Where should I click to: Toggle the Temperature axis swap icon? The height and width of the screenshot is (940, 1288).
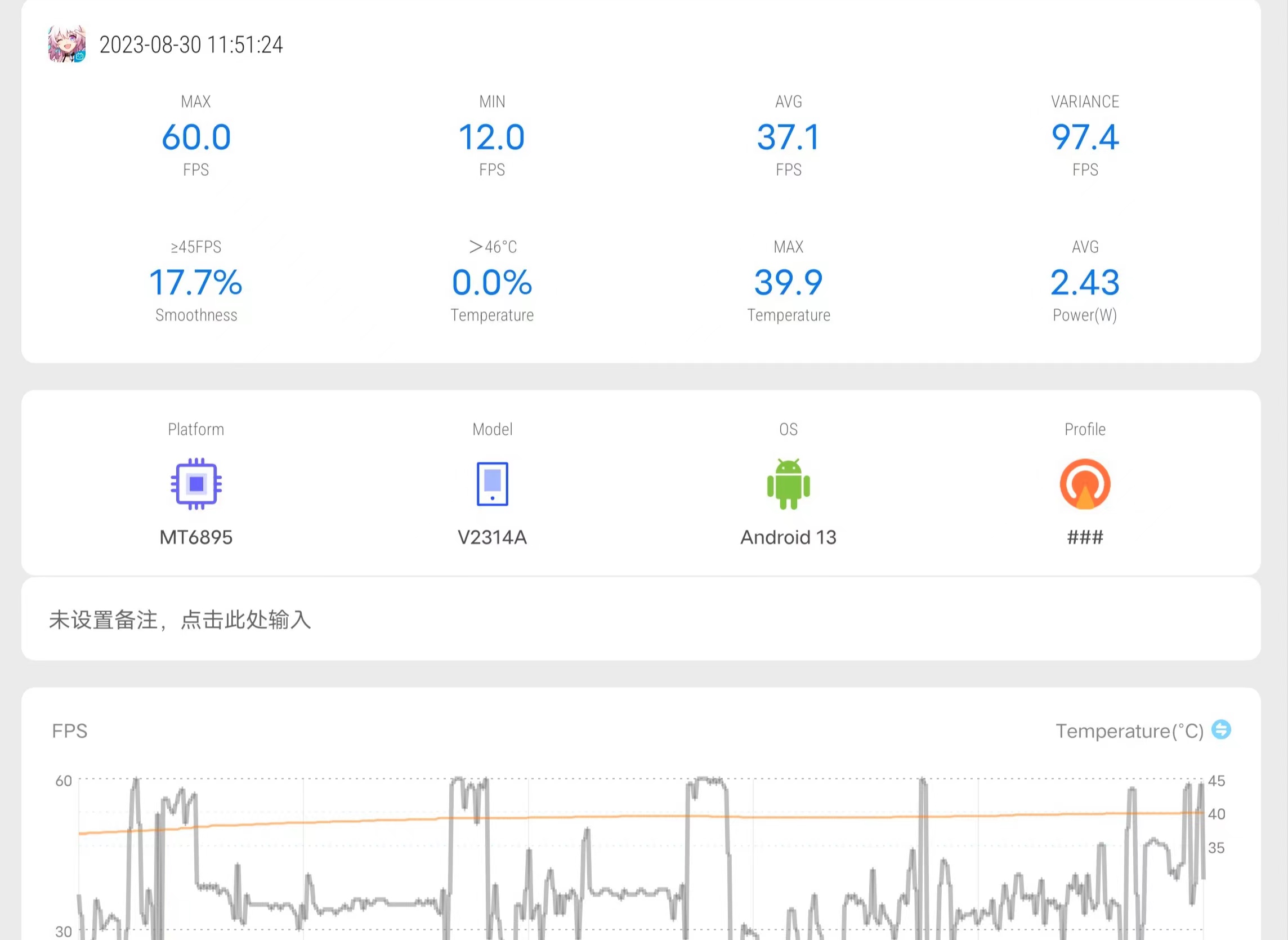(x=1221, y=729)
